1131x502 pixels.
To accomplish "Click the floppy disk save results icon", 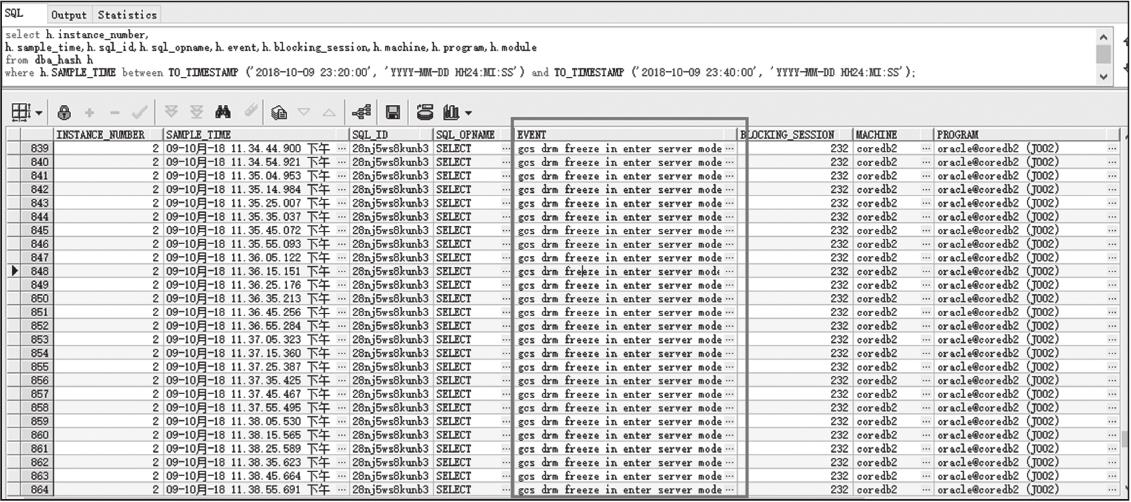I will (x=393, y=112).
